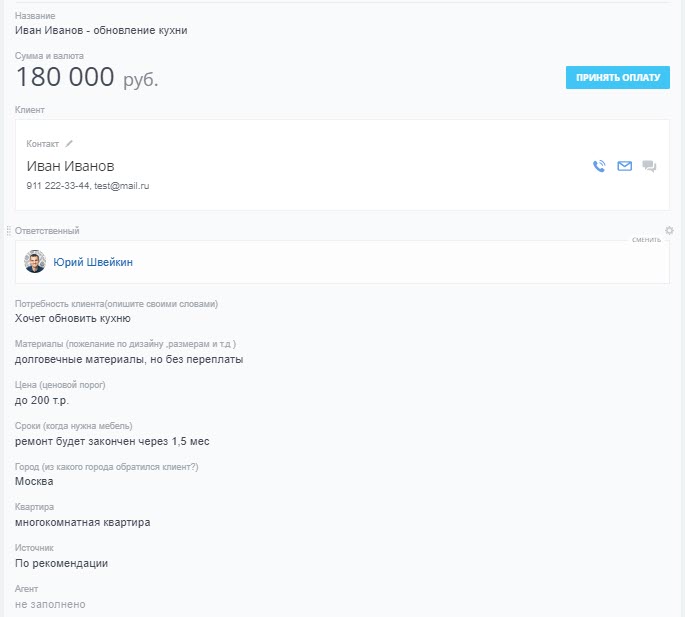Click the city value Москва
This screenshot has width=685, height=617.
point(34,481)
